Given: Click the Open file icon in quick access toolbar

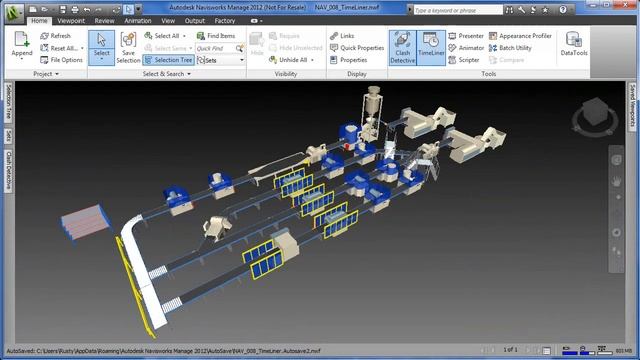Looking at the screenshot, I should coord(44,9).
